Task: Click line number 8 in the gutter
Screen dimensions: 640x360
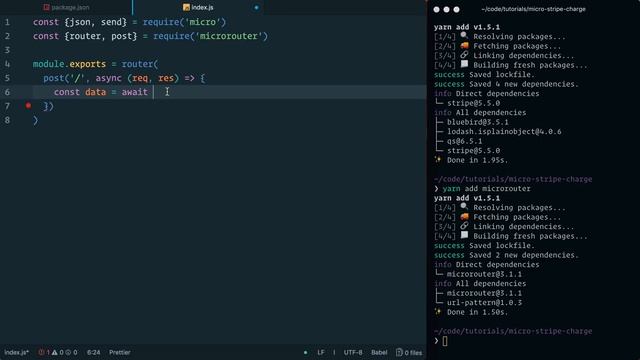Action: pyautogui.click(x=7, y=120)
